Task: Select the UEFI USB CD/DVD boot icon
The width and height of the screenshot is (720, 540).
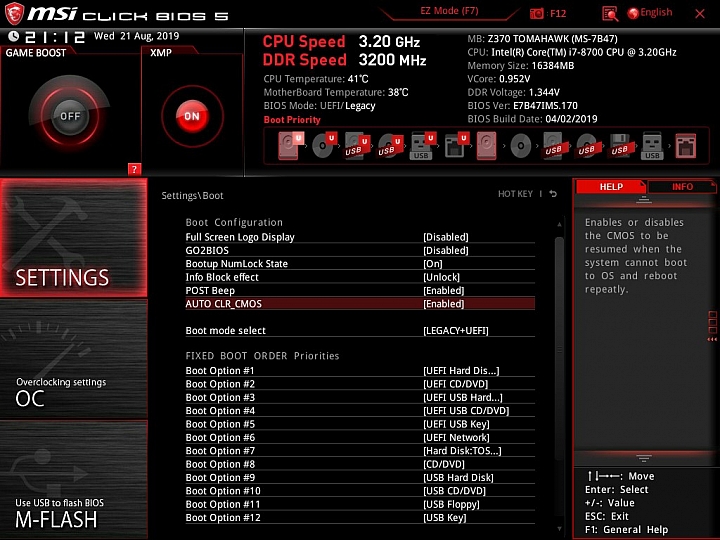Action: click(390, 146)
